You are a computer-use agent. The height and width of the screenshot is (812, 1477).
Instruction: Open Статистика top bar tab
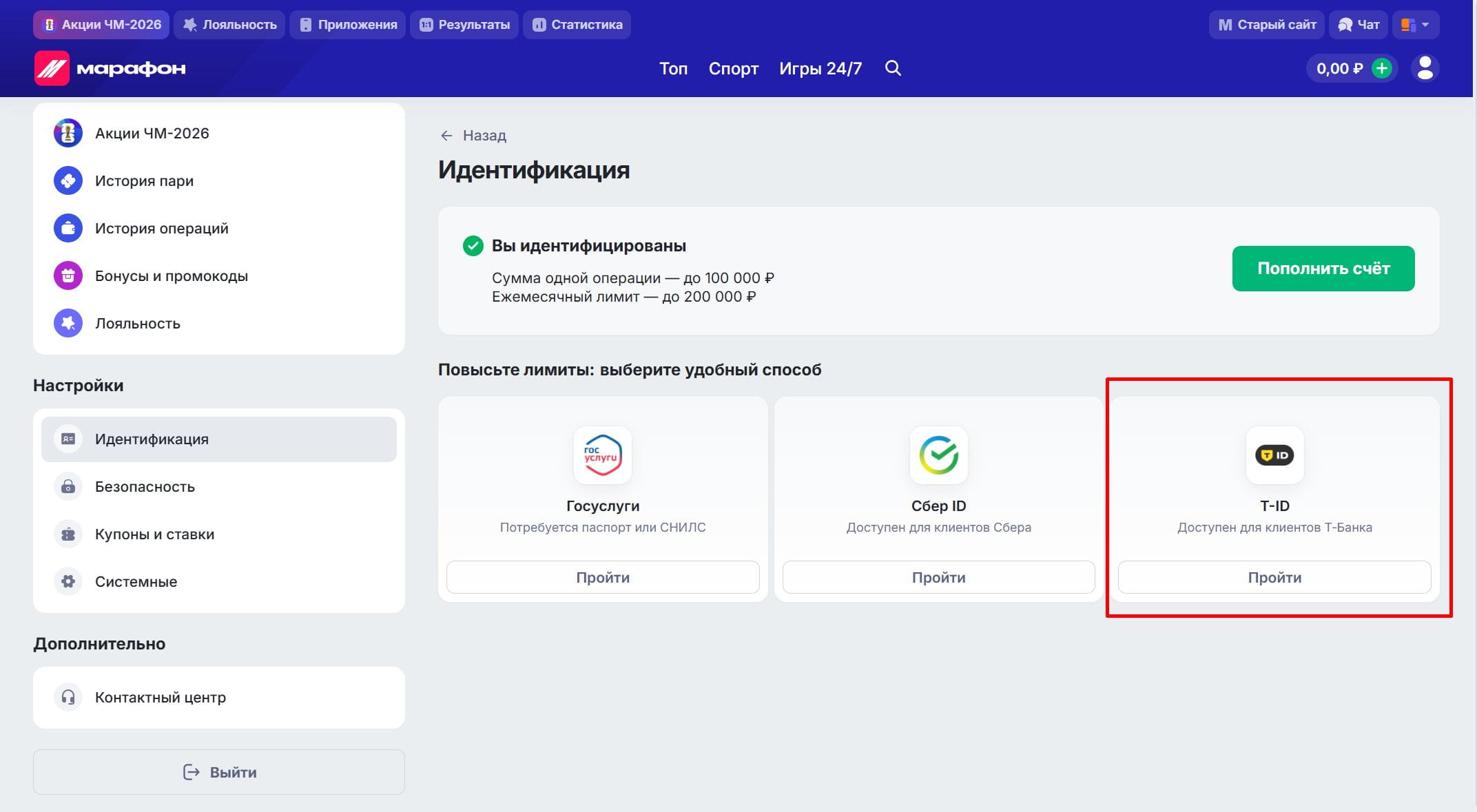[577, 25]
